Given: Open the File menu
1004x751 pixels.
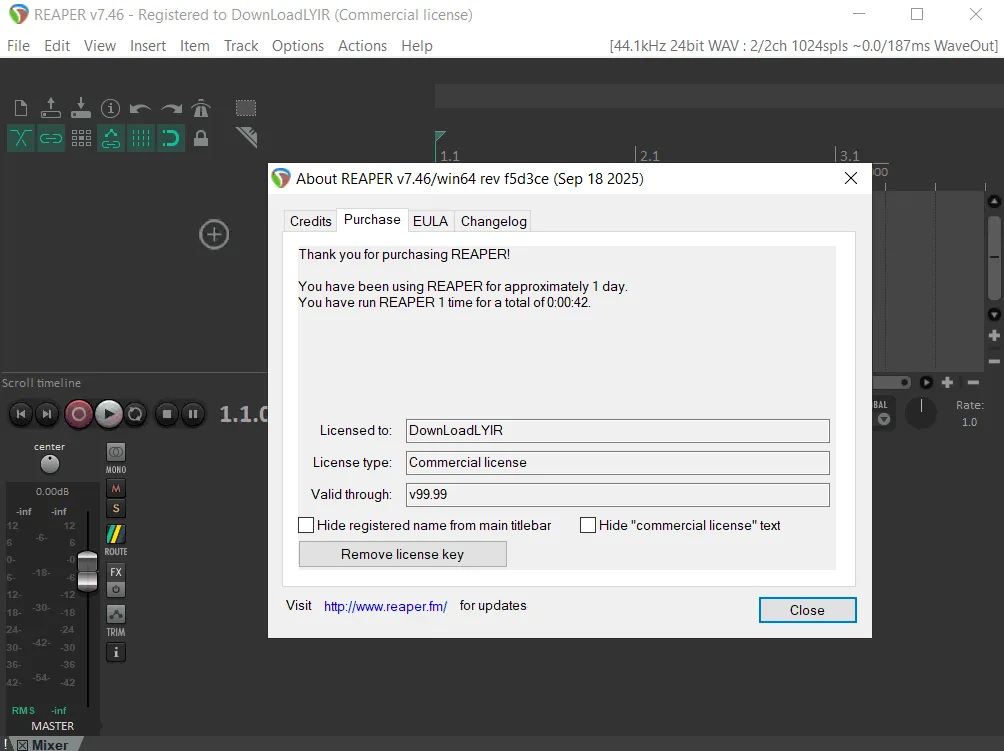Looking at the screenshot, I should tap(19, 46).
